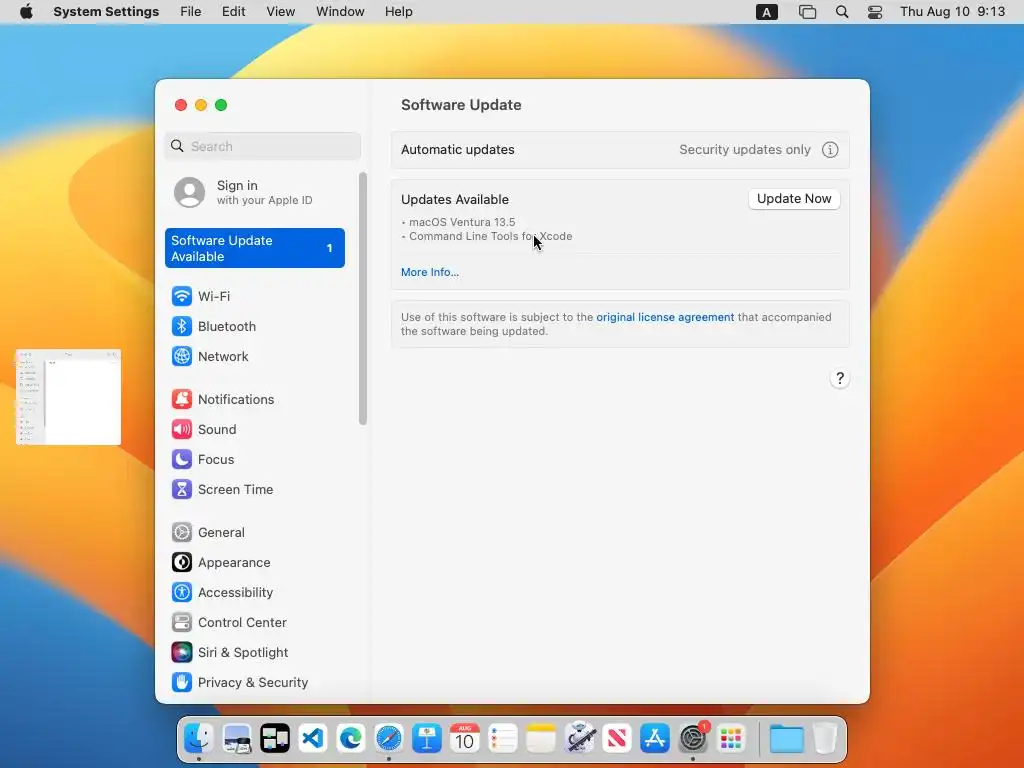Open the Help menu
The image size is (1024, 768).
pos(398,12)
